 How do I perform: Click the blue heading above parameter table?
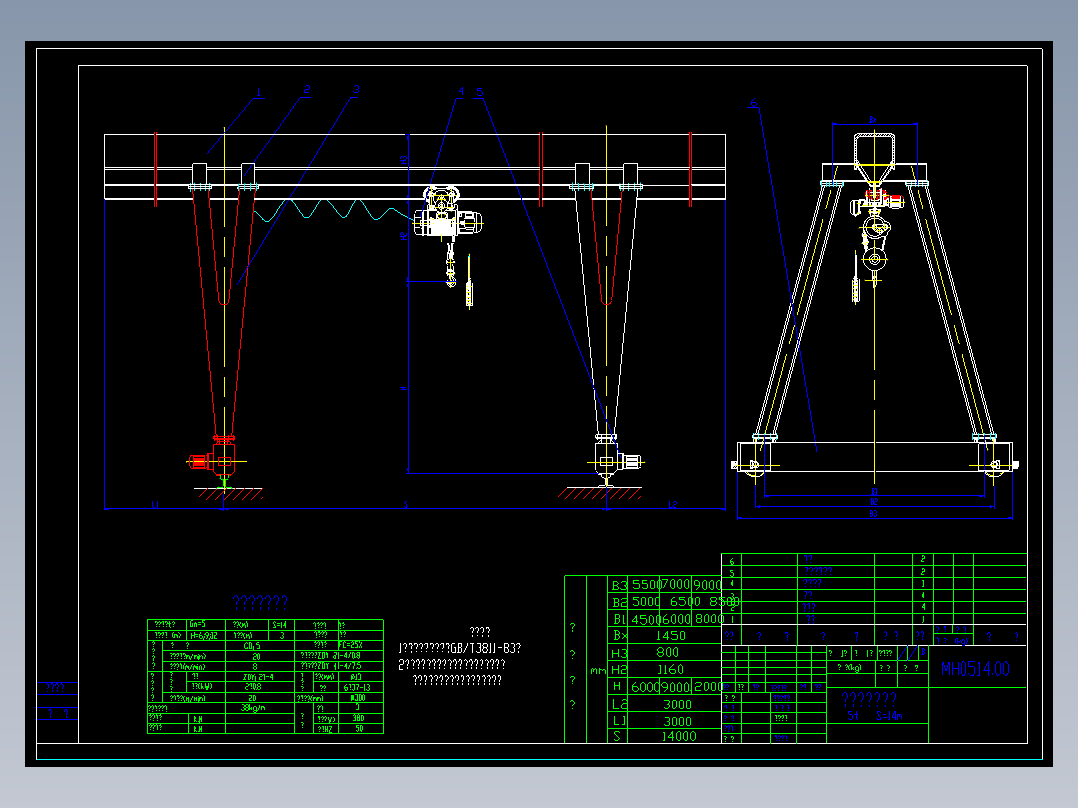pos(260,602)
